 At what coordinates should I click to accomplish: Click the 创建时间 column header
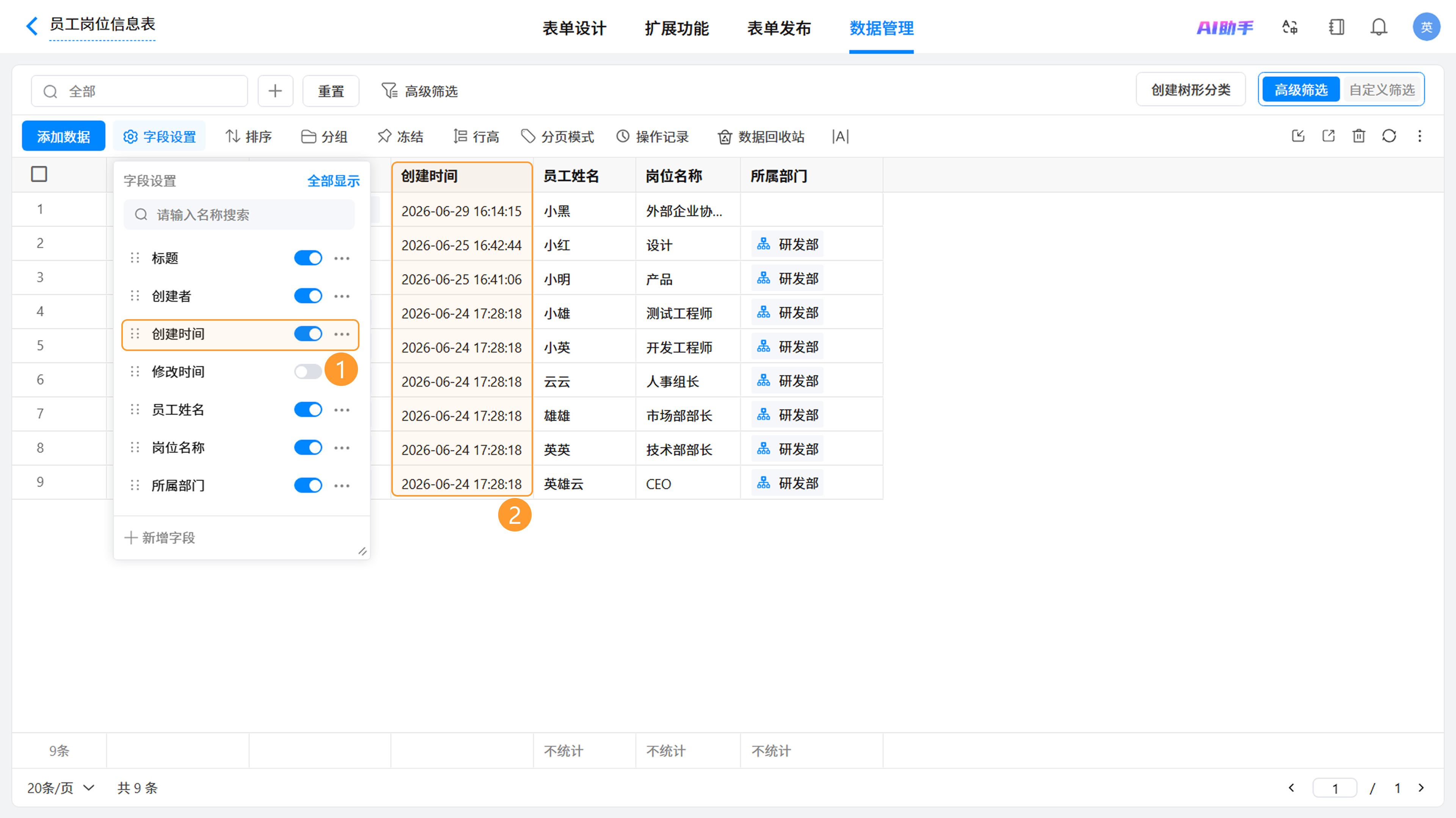tap(462, 176)
